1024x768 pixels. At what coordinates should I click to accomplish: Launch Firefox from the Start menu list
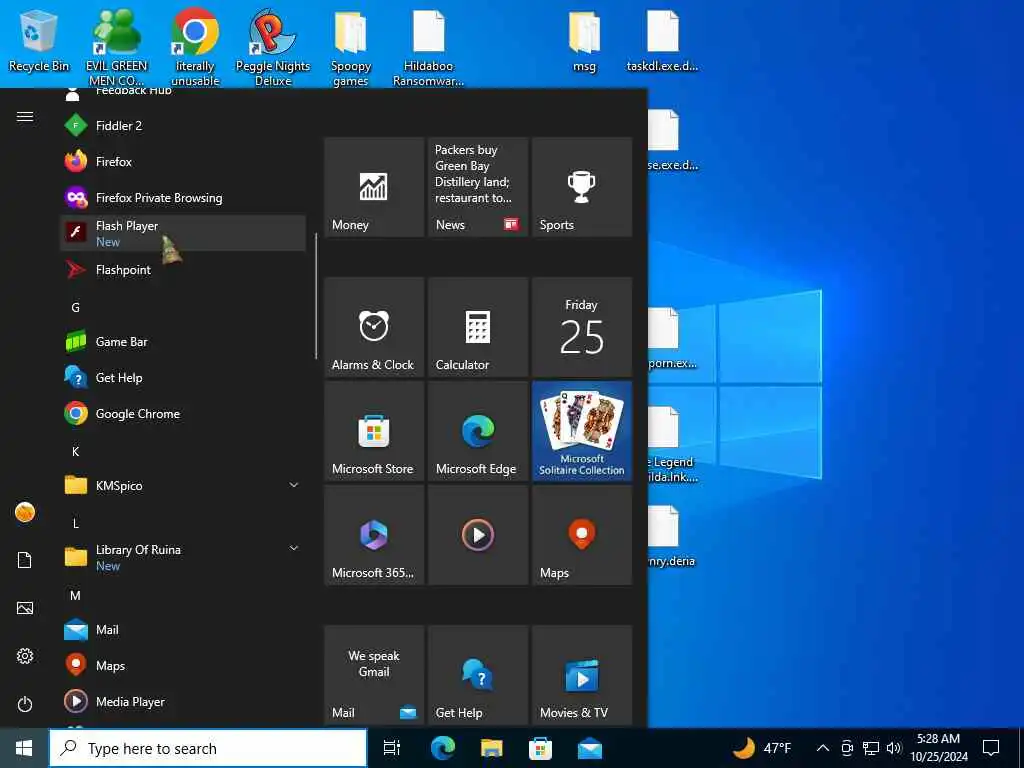point(182,161)
